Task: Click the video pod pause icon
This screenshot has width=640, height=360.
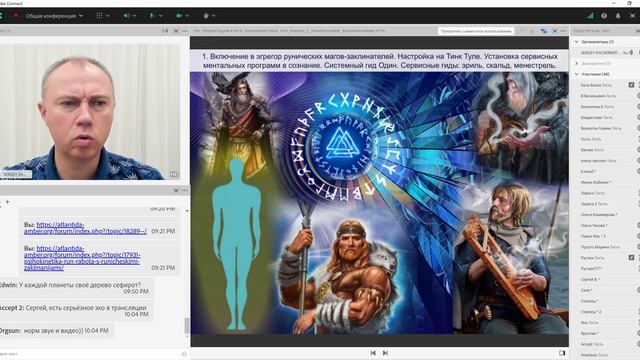Action: (165, 31)
